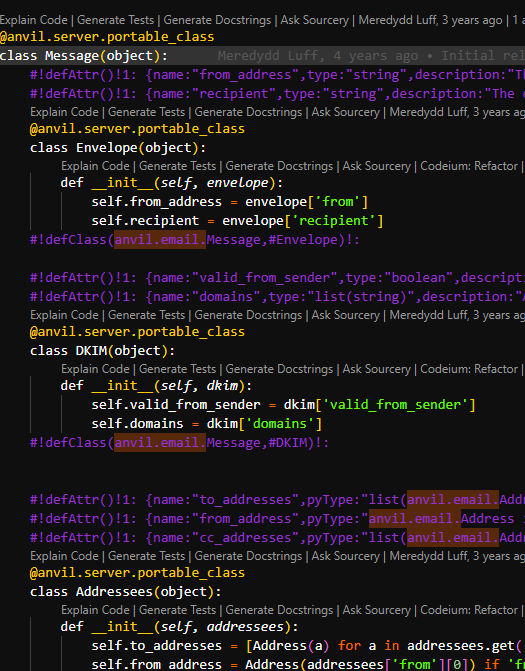
Task: Open Meredydd Luff blame lens above class Message
Action: [430, 20]
